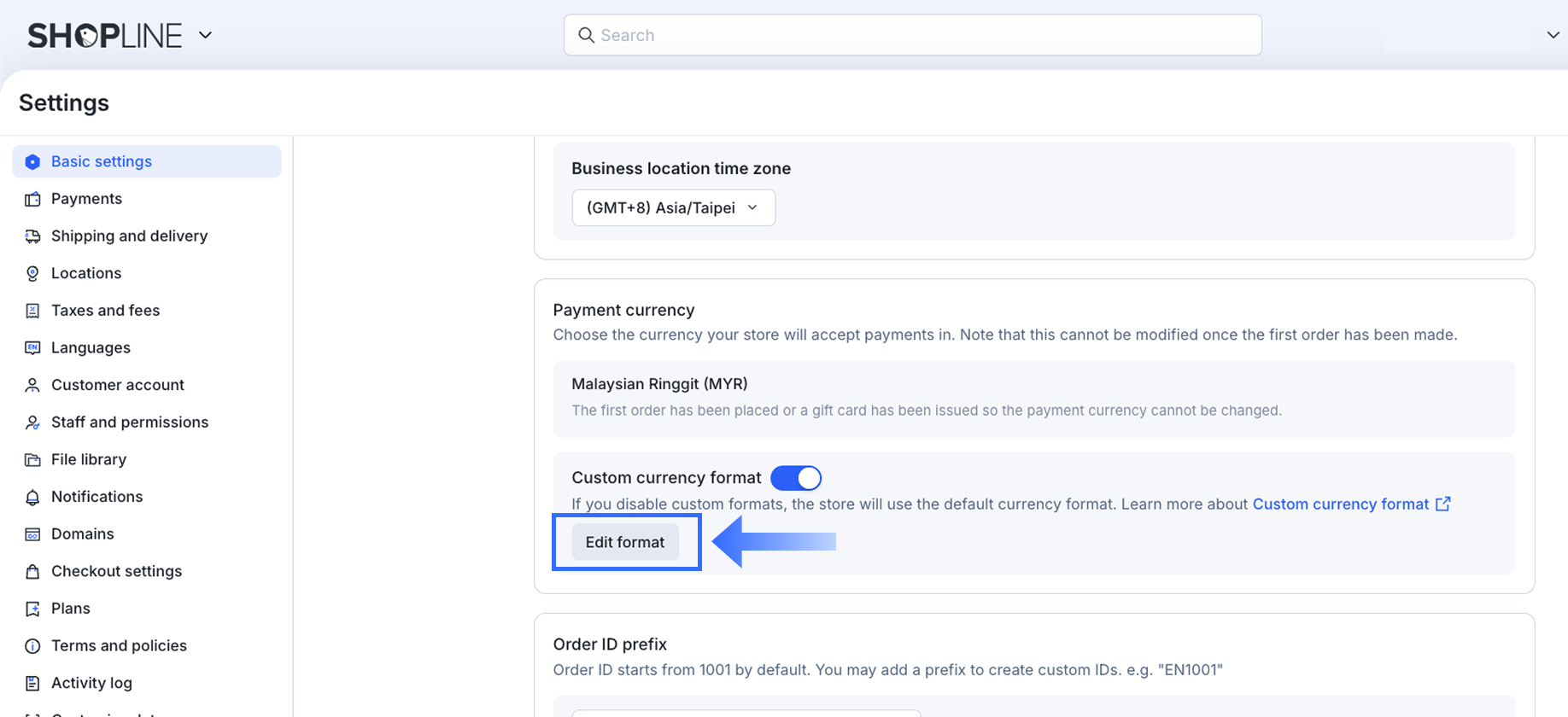Screen dimensions: 1568x717
Task: Open the business location time zone dropdown
Action: (673, 207)
